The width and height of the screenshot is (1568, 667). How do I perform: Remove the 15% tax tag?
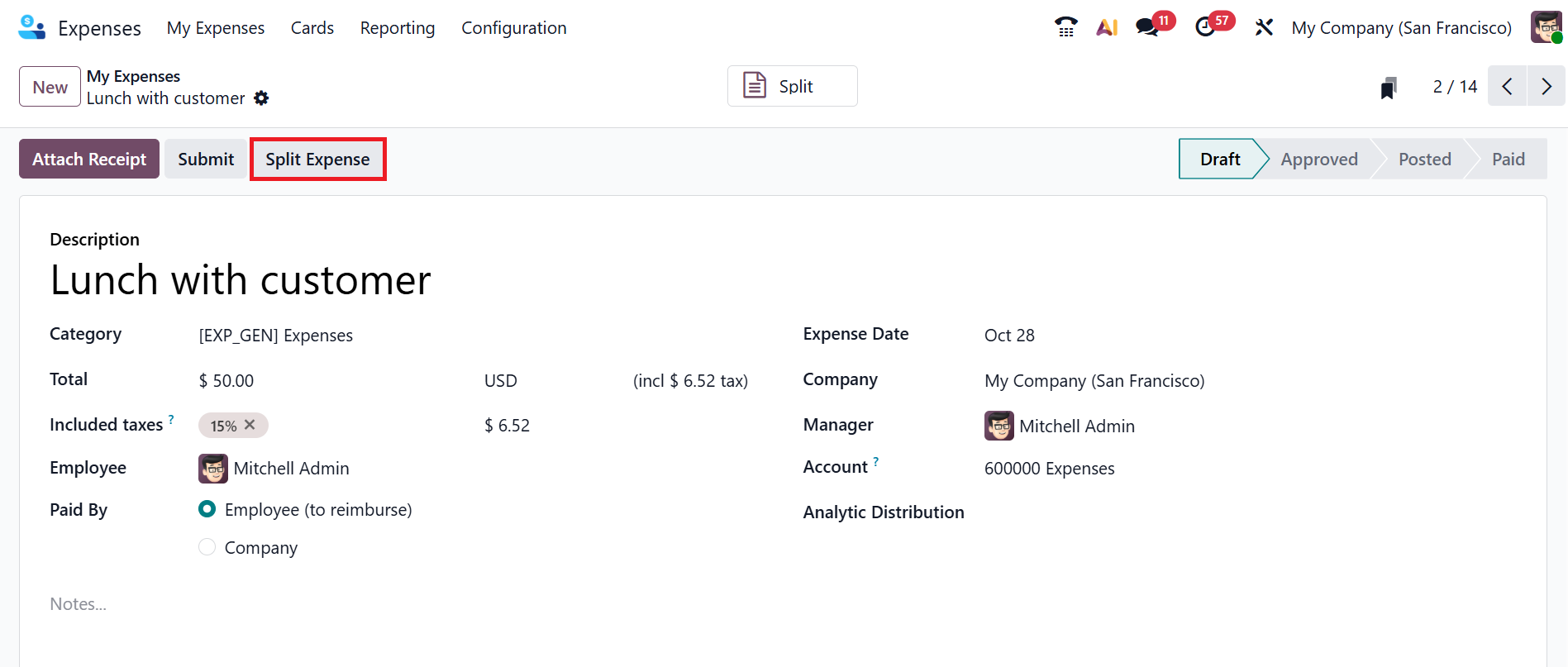click(250, 425)
